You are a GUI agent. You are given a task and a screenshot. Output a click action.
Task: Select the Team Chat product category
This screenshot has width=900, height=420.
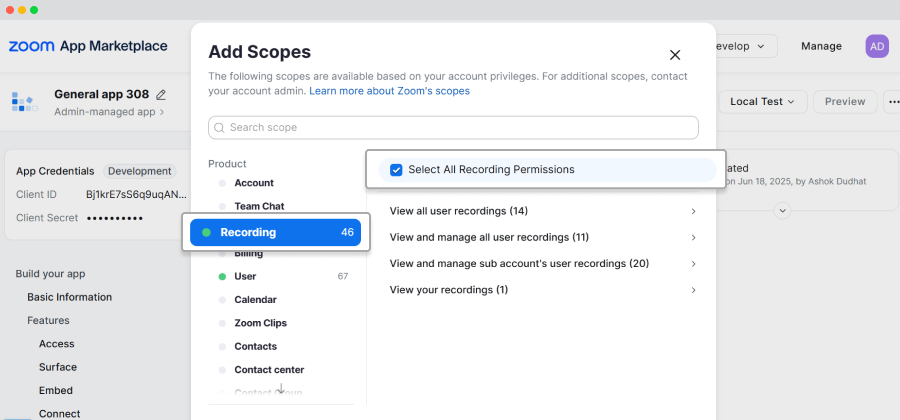[259, 206]
